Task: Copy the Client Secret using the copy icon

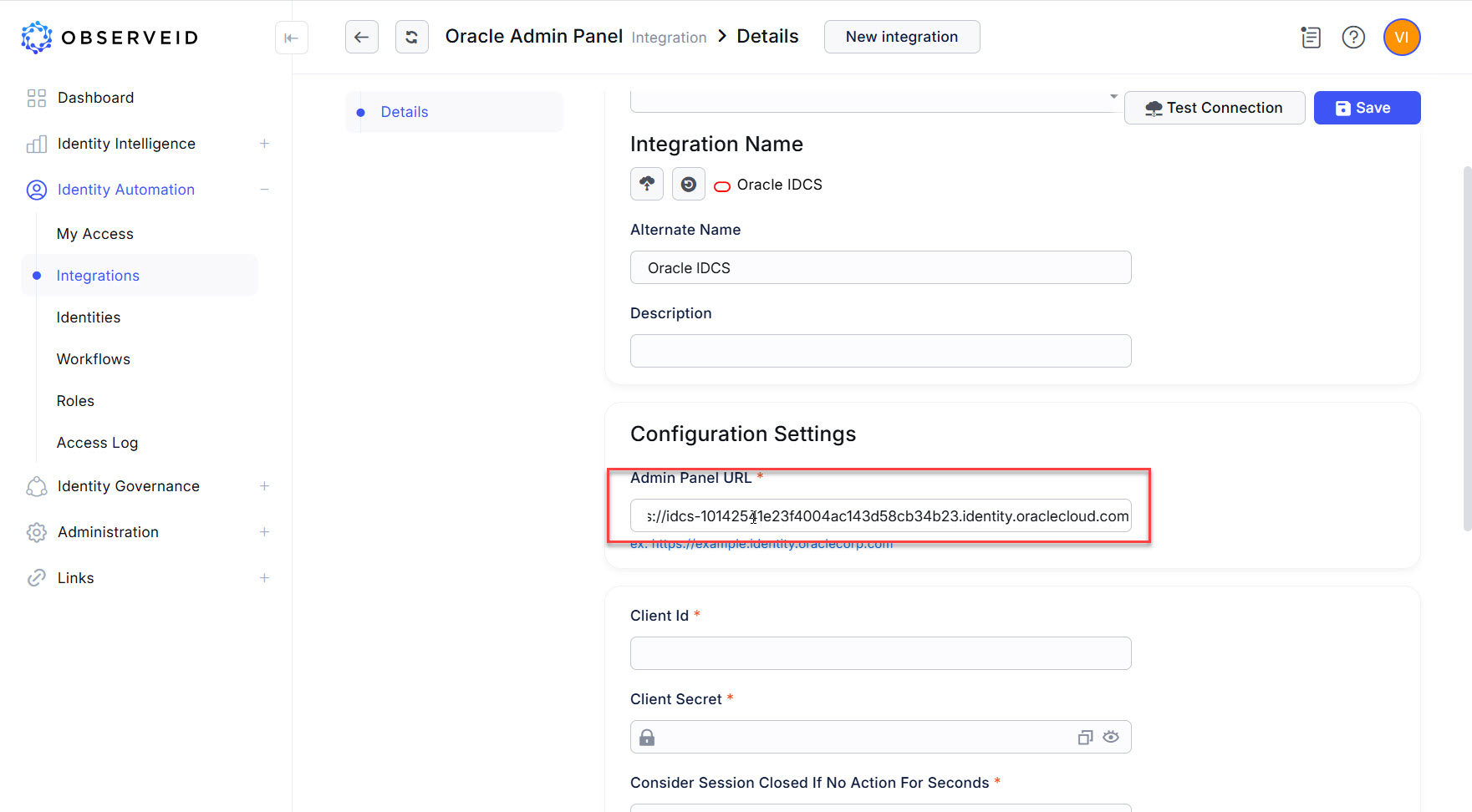Action: (1084, 737)
